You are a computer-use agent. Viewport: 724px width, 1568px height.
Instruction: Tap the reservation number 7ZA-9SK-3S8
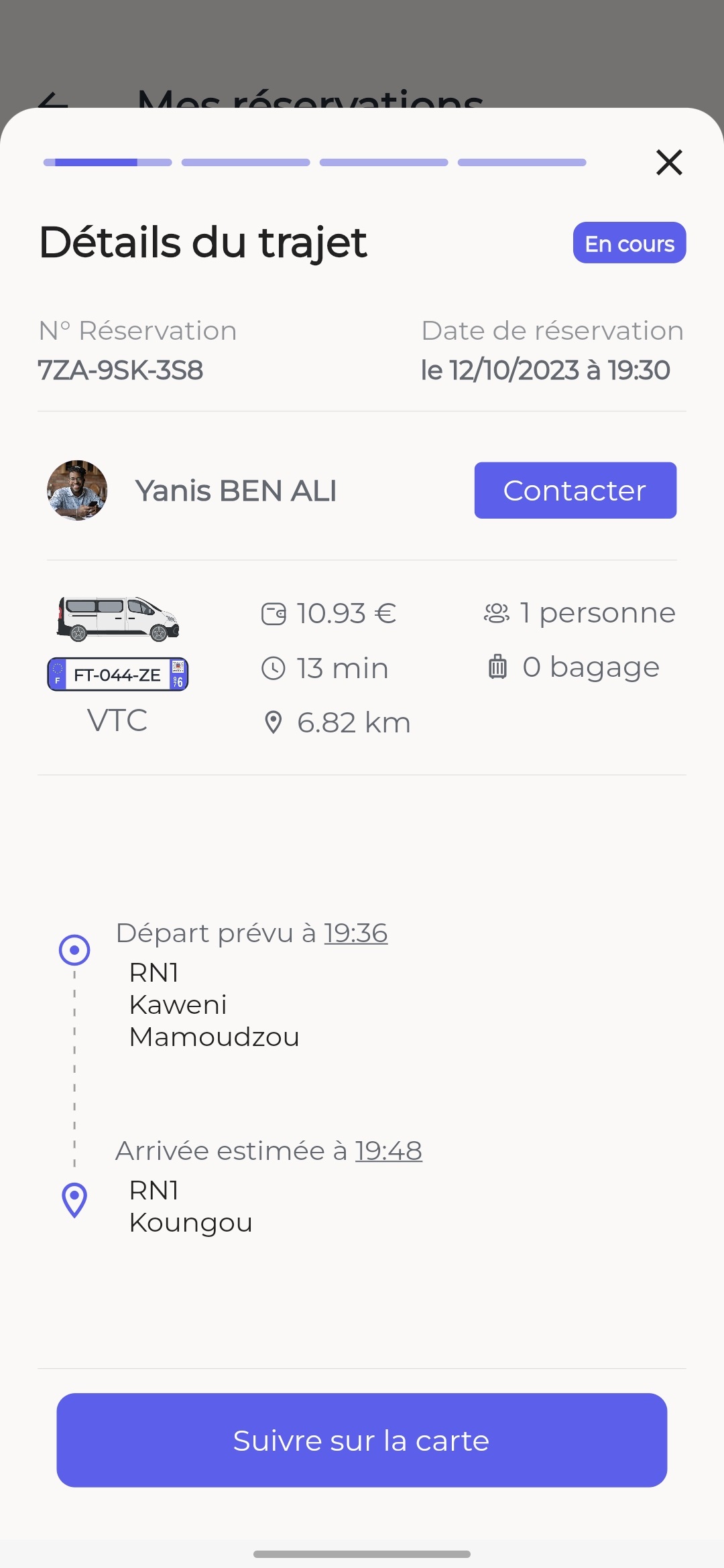click(x=121, y=370)
